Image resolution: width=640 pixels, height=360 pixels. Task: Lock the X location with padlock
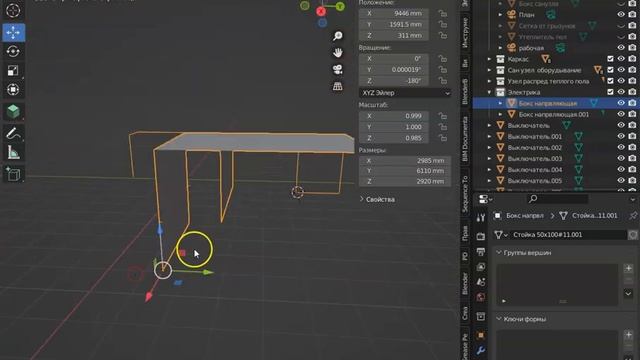point(442,13)
